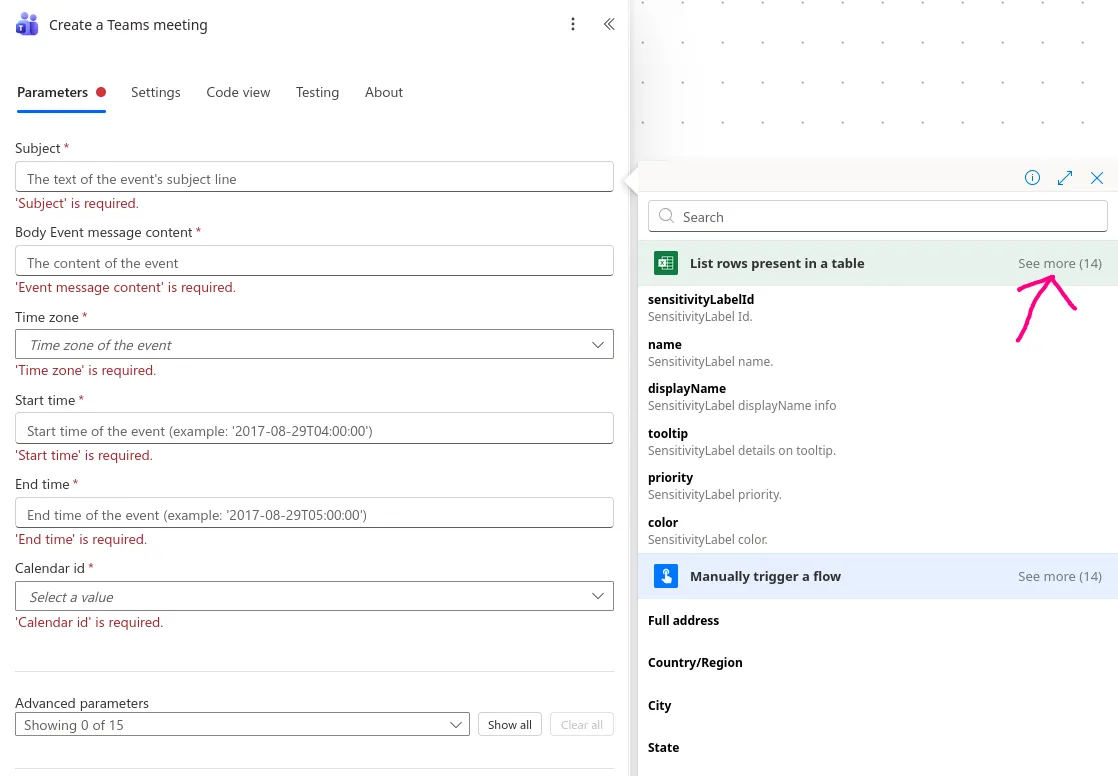Click the Excel icon beside List rows
Viewport: 1118px width, 776px height.
pos(665,263)
